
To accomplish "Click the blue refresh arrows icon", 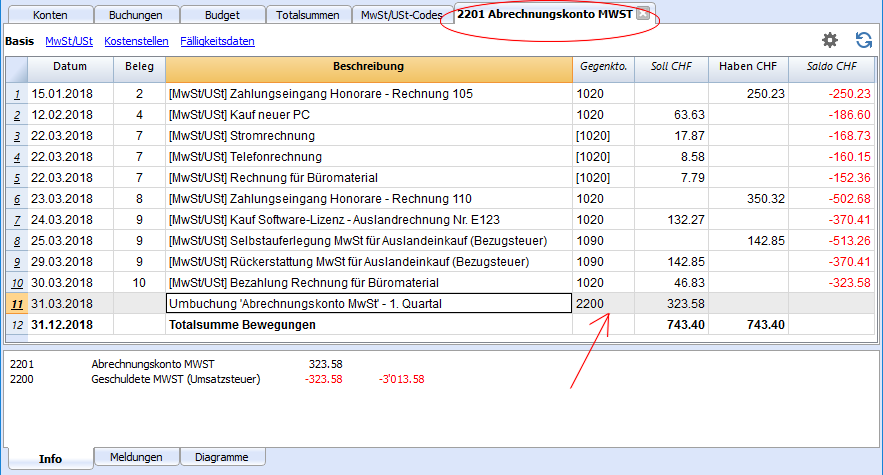I will [863, 41].
